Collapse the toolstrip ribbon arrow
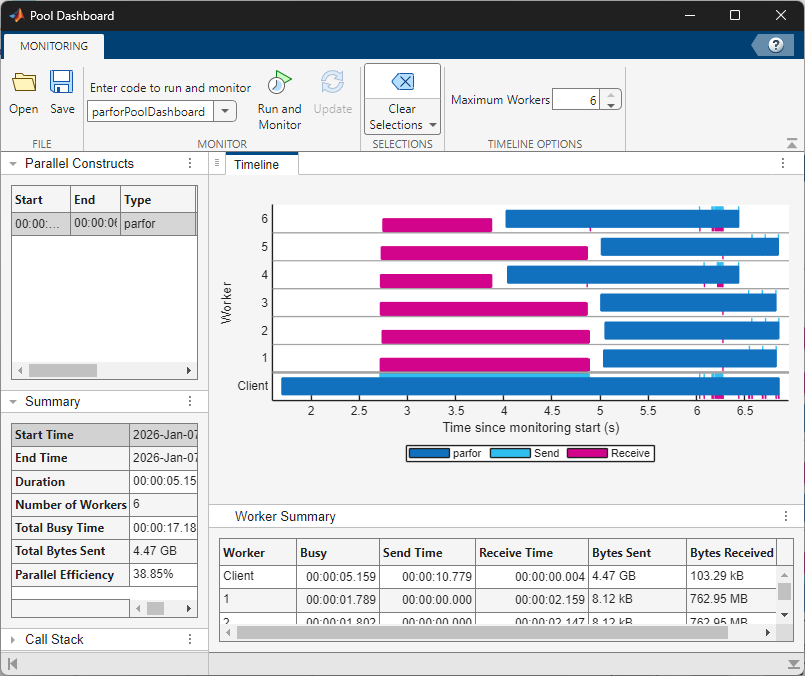The image size is (805, 676). click(791, 144)
